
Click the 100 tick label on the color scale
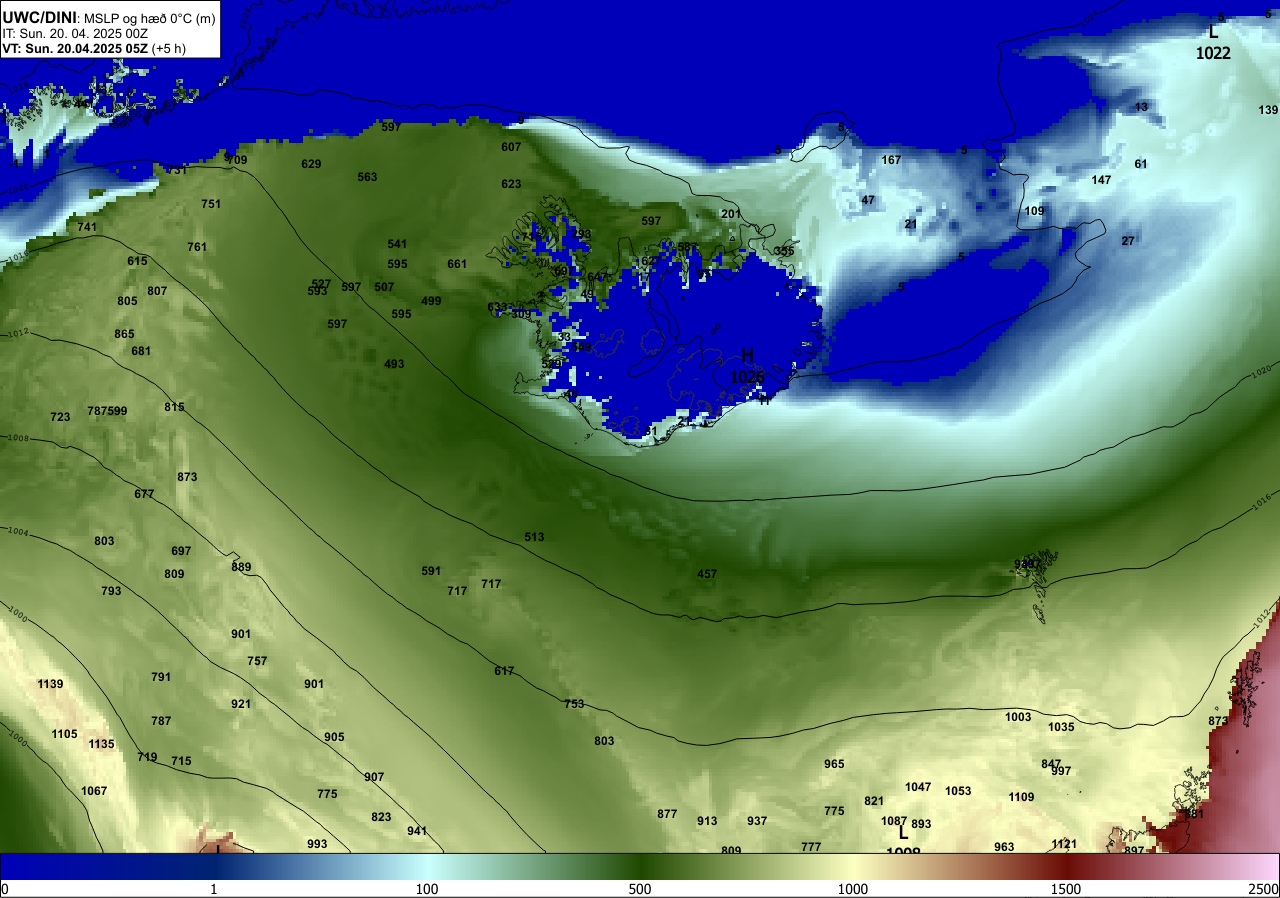pos(427,889)
